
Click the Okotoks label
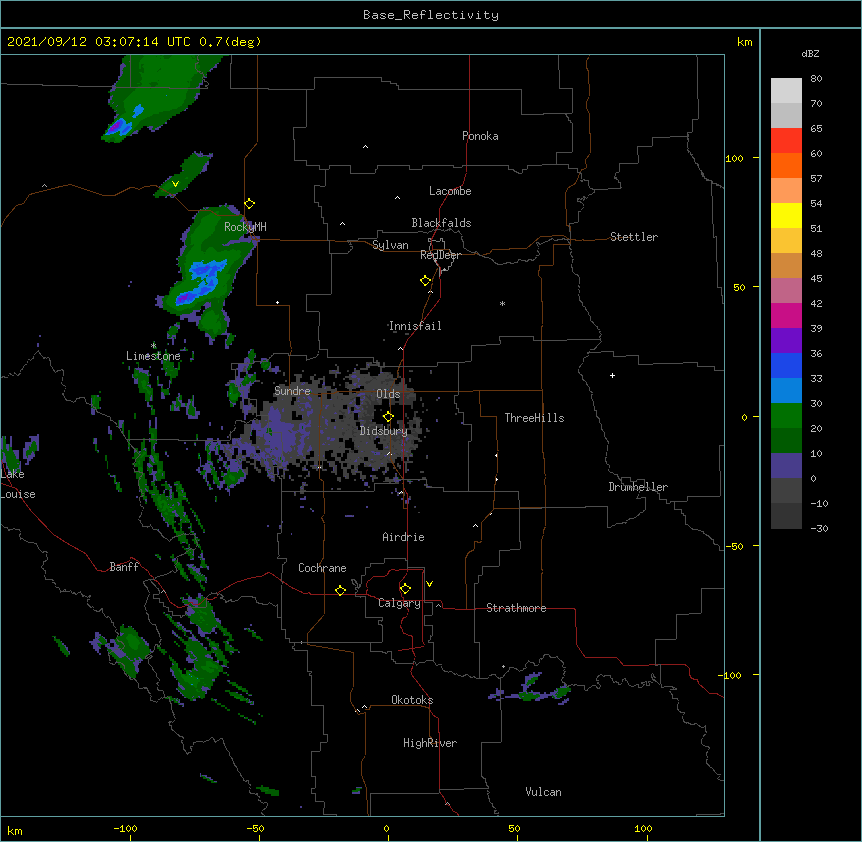coord(412,700)
